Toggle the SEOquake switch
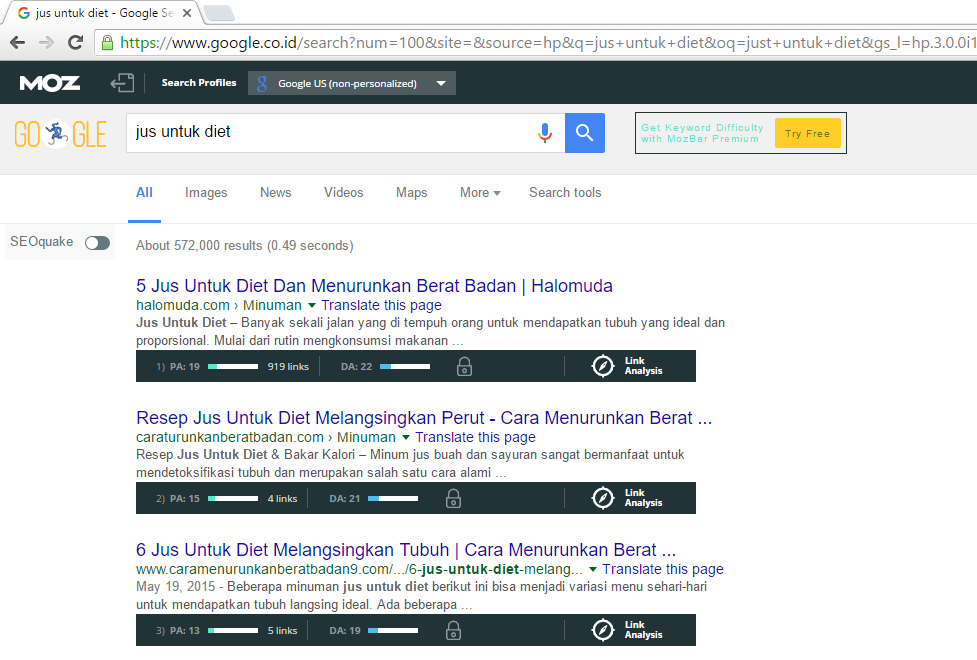This screenshot has width=977, height=660. (97, 242)
